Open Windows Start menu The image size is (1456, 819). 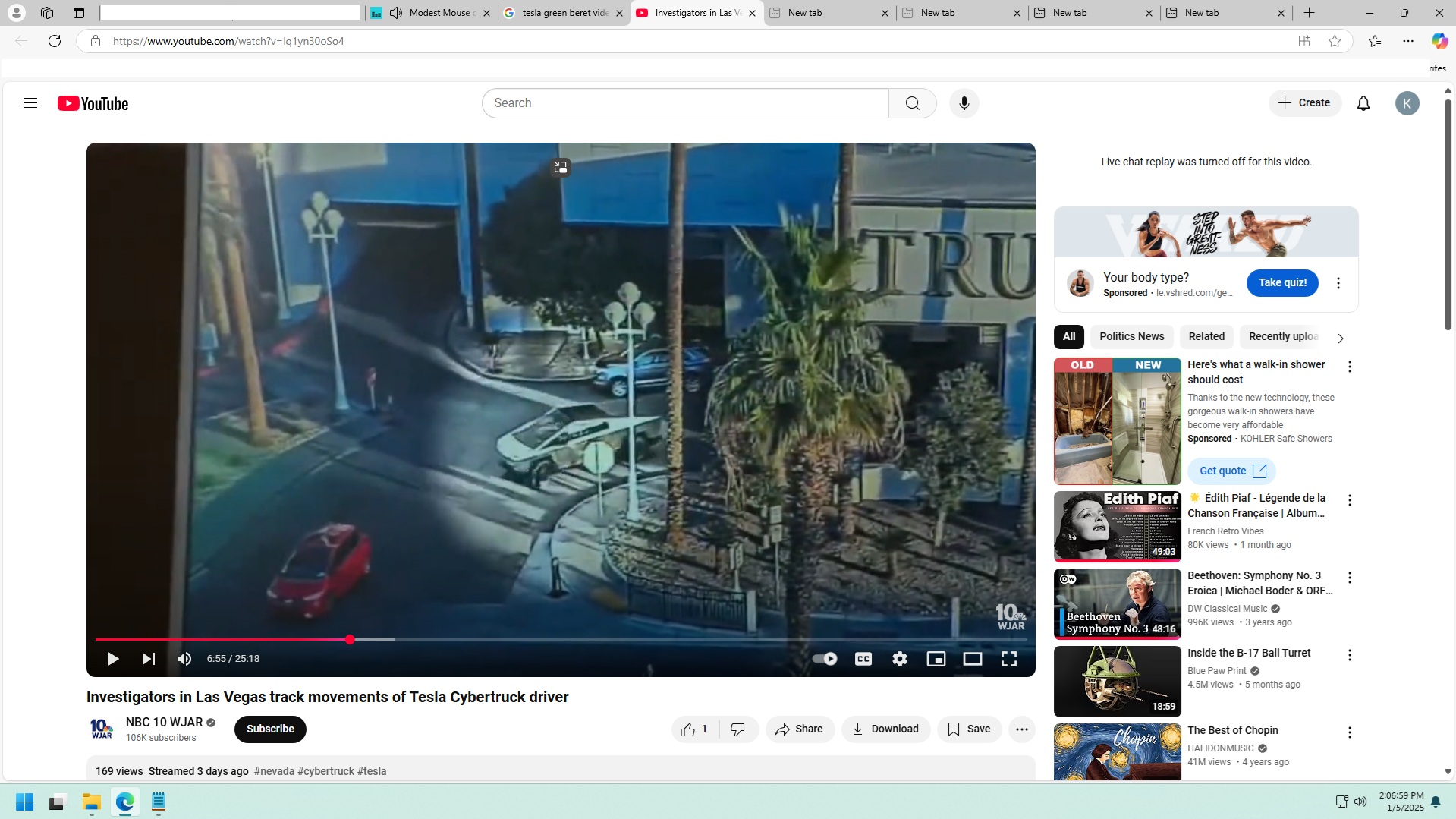pyautogui.click(x=24, y=802)
